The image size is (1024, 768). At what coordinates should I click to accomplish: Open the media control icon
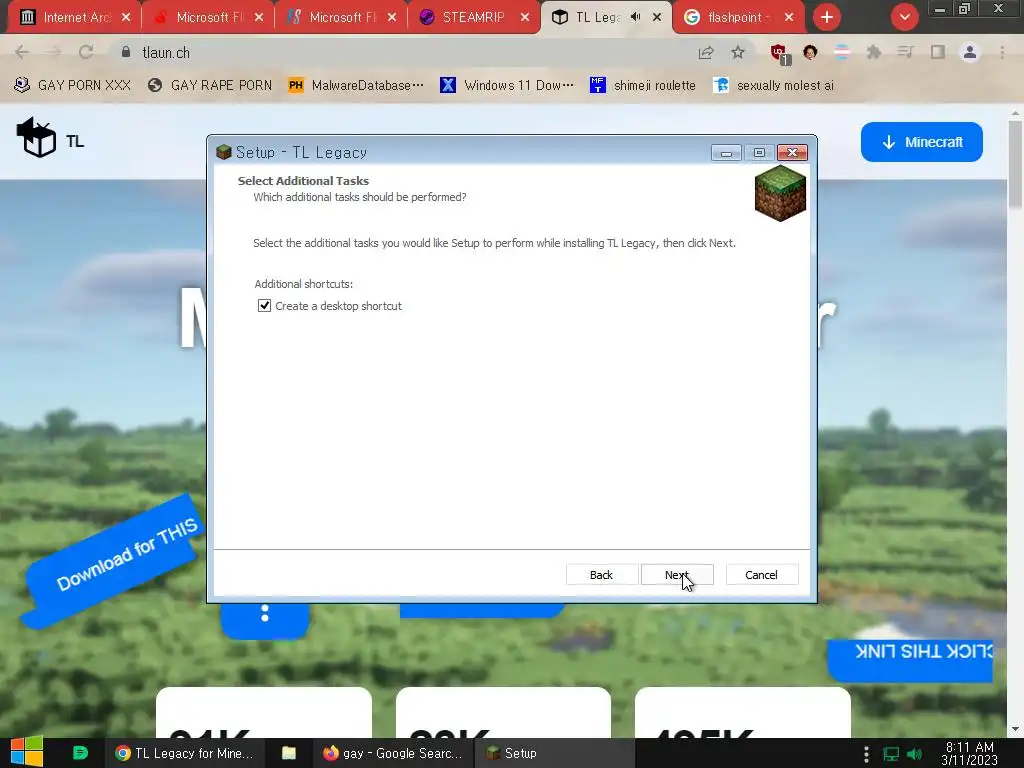[906, 52]
